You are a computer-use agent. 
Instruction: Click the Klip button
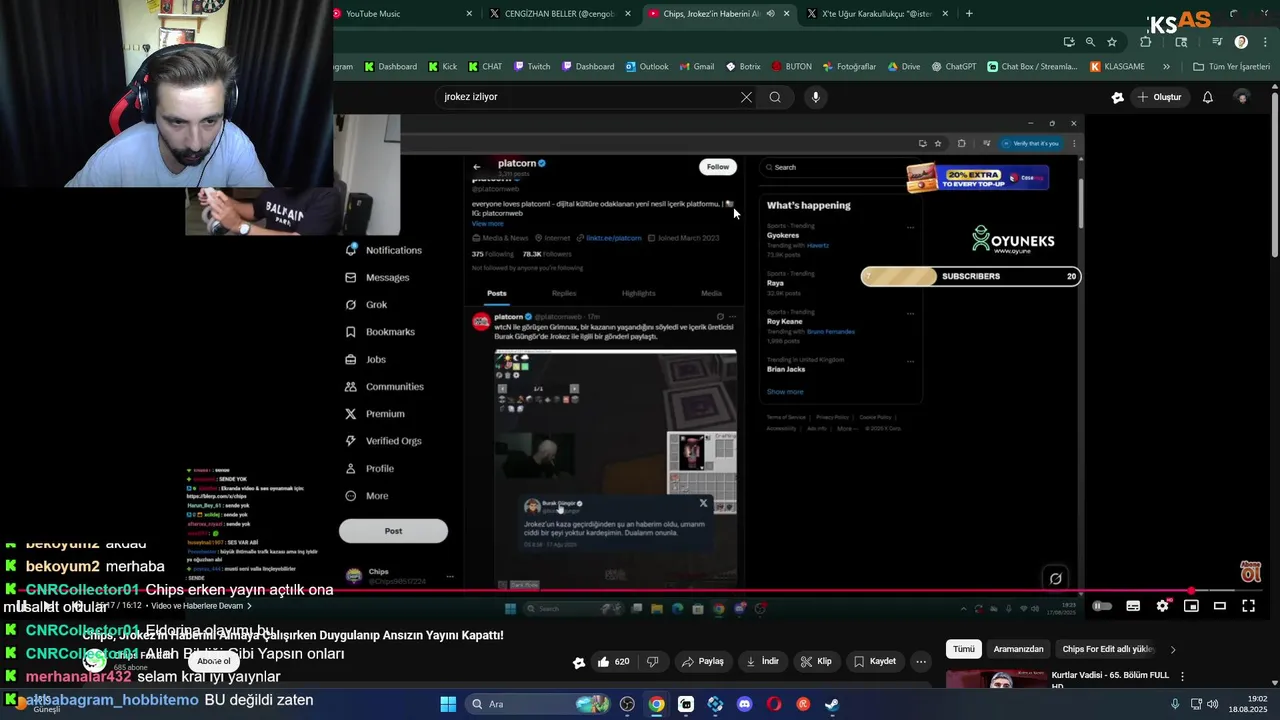[x=816, y=661]
